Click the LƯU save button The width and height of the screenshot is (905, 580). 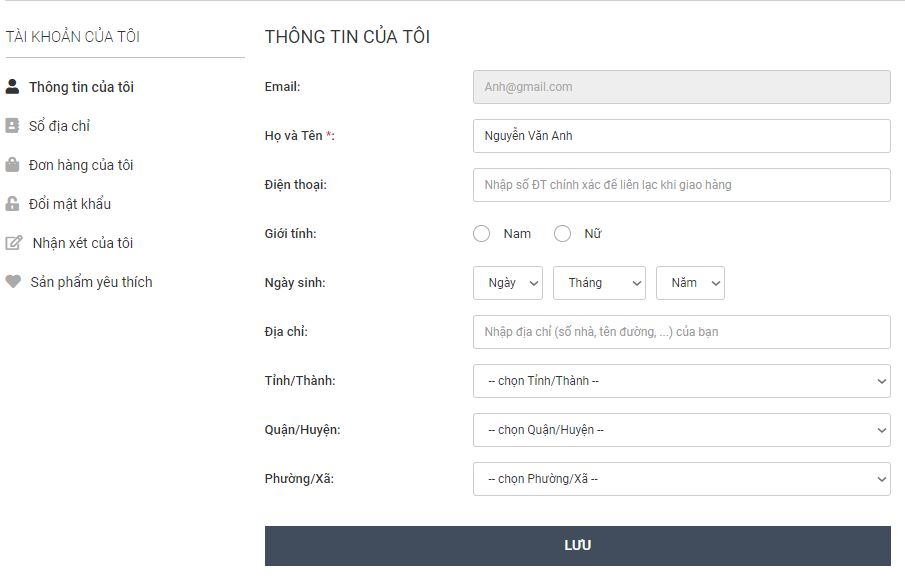(x=578, y=545)
